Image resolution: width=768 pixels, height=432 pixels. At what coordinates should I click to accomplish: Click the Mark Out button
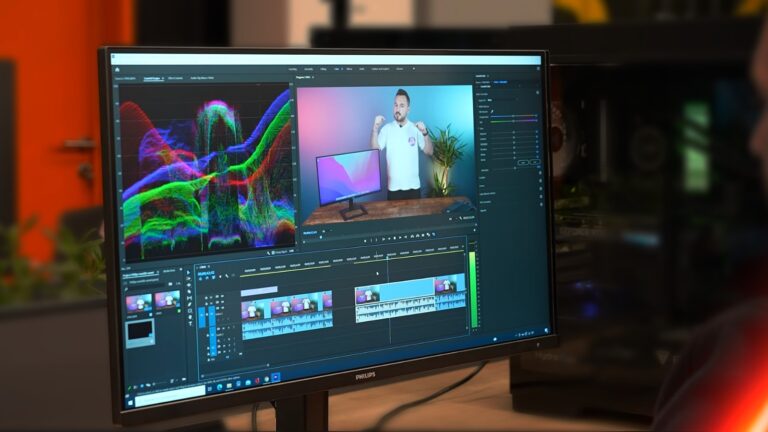[377, 240]
